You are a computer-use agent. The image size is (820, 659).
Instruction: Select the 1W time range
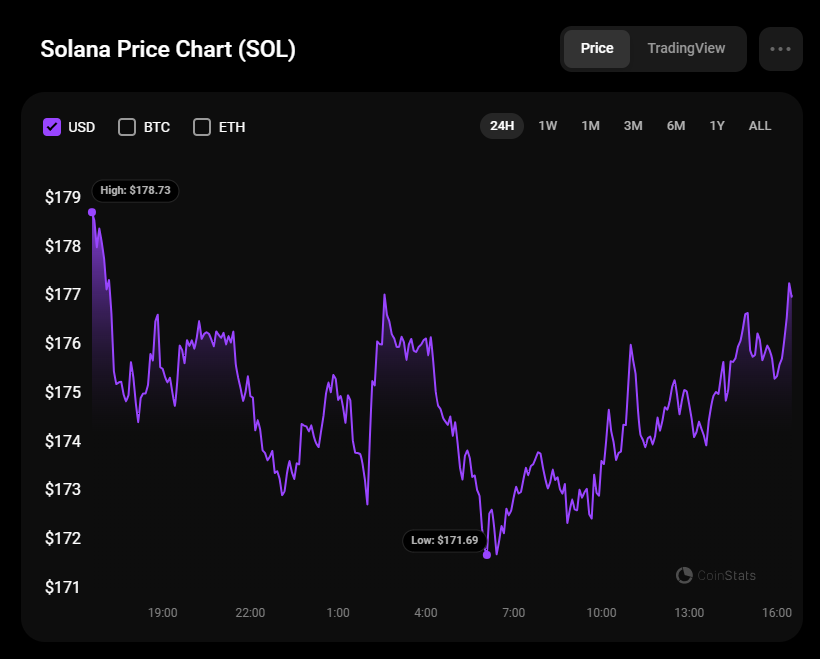tap(548, 126)
